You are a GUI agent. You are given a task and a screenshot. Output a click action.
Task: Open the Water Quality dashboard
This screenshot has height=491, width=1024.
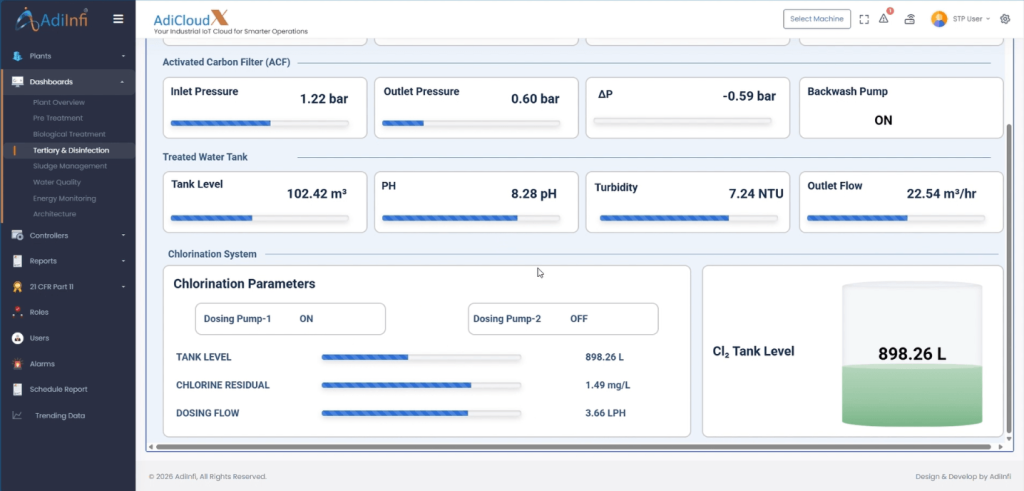pos(57,182)
